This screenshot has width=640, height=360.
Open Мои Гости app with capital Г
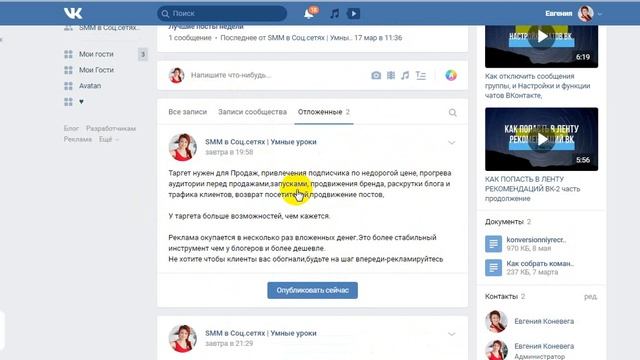(96, 70)
